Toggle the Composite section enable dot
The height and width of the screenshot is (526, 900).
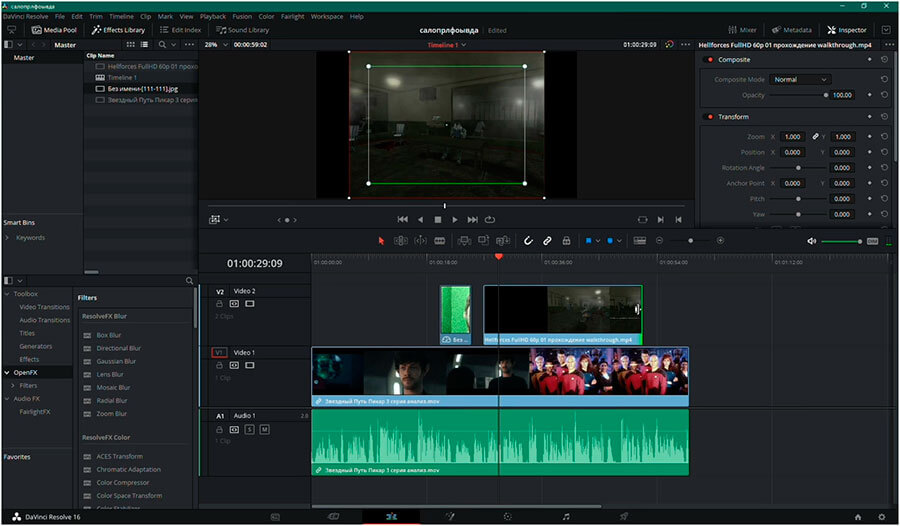tap(711, 60)
